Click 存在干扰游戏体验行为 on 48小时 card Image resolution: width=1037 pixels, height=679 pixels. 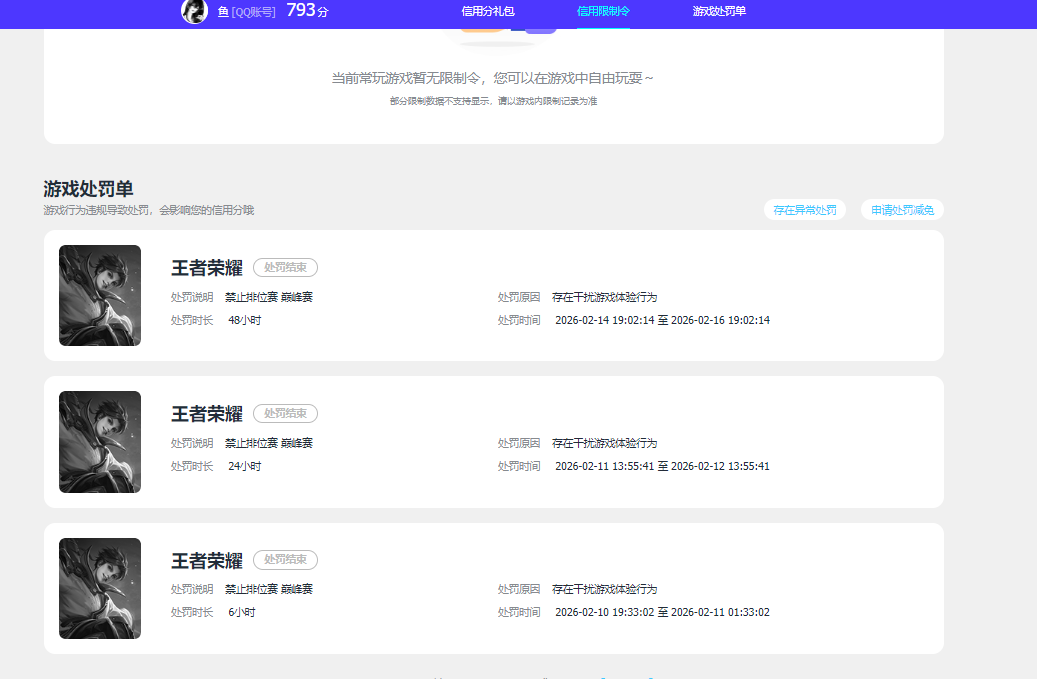(x=604, y=297)
